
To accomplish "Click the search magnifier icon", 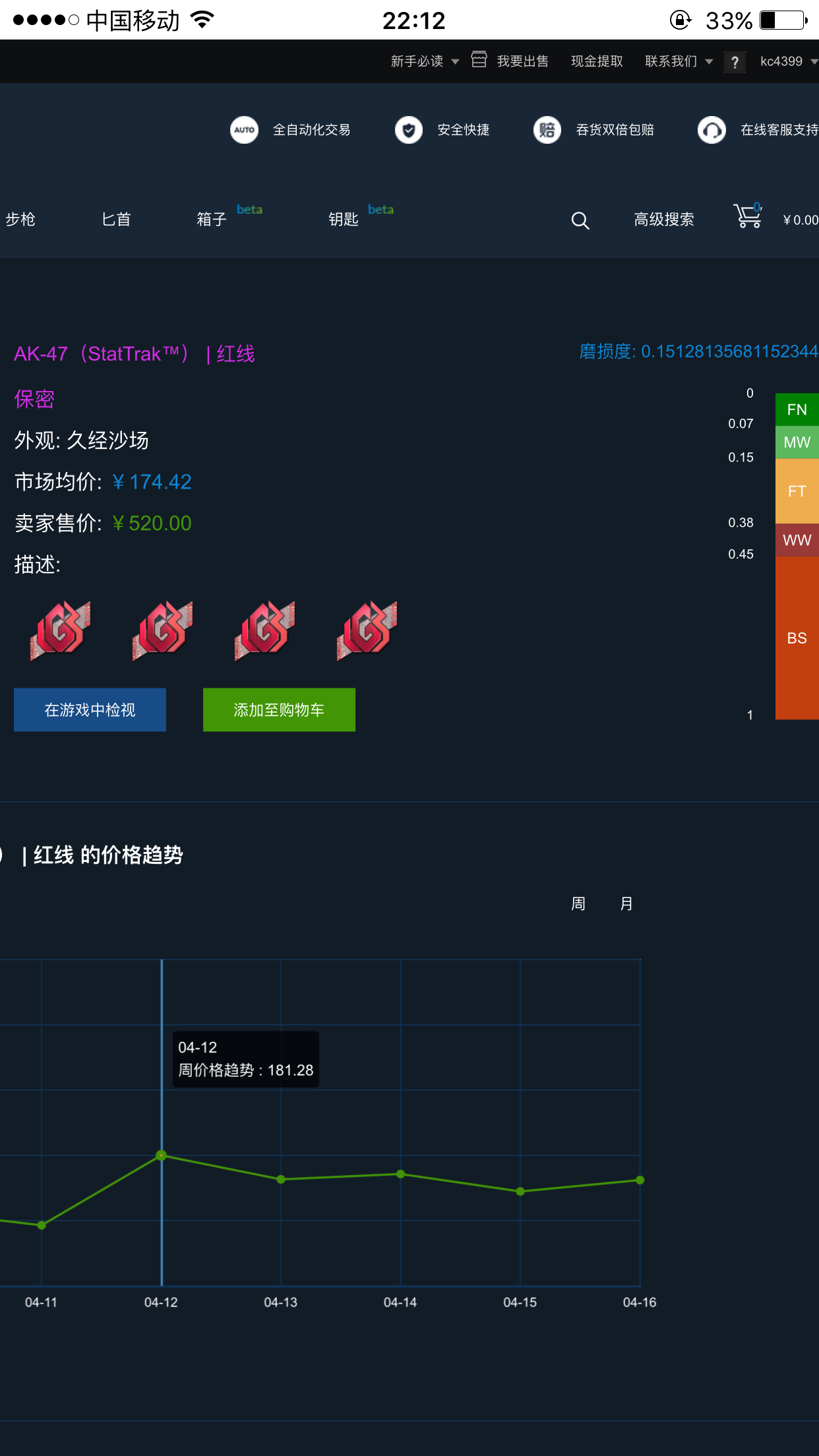I will click(x=580, y=220).
